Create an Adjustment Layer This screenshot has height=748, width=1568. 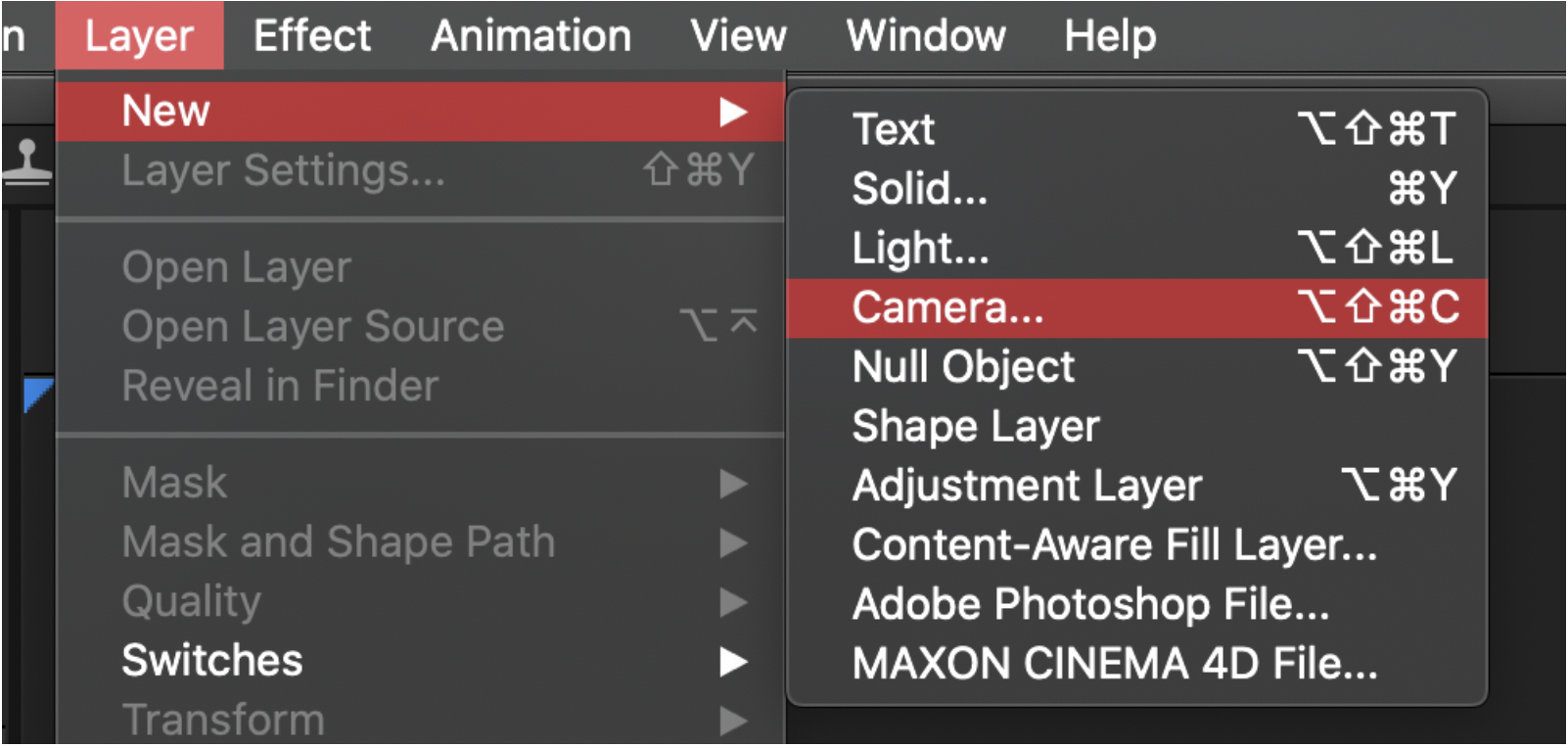point(1137,487)
